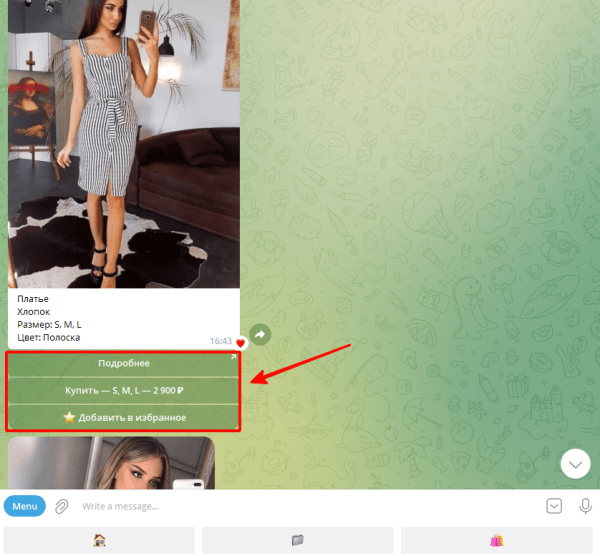Focus the Write a message field
The image size is (600, 556).
[300, 506]
